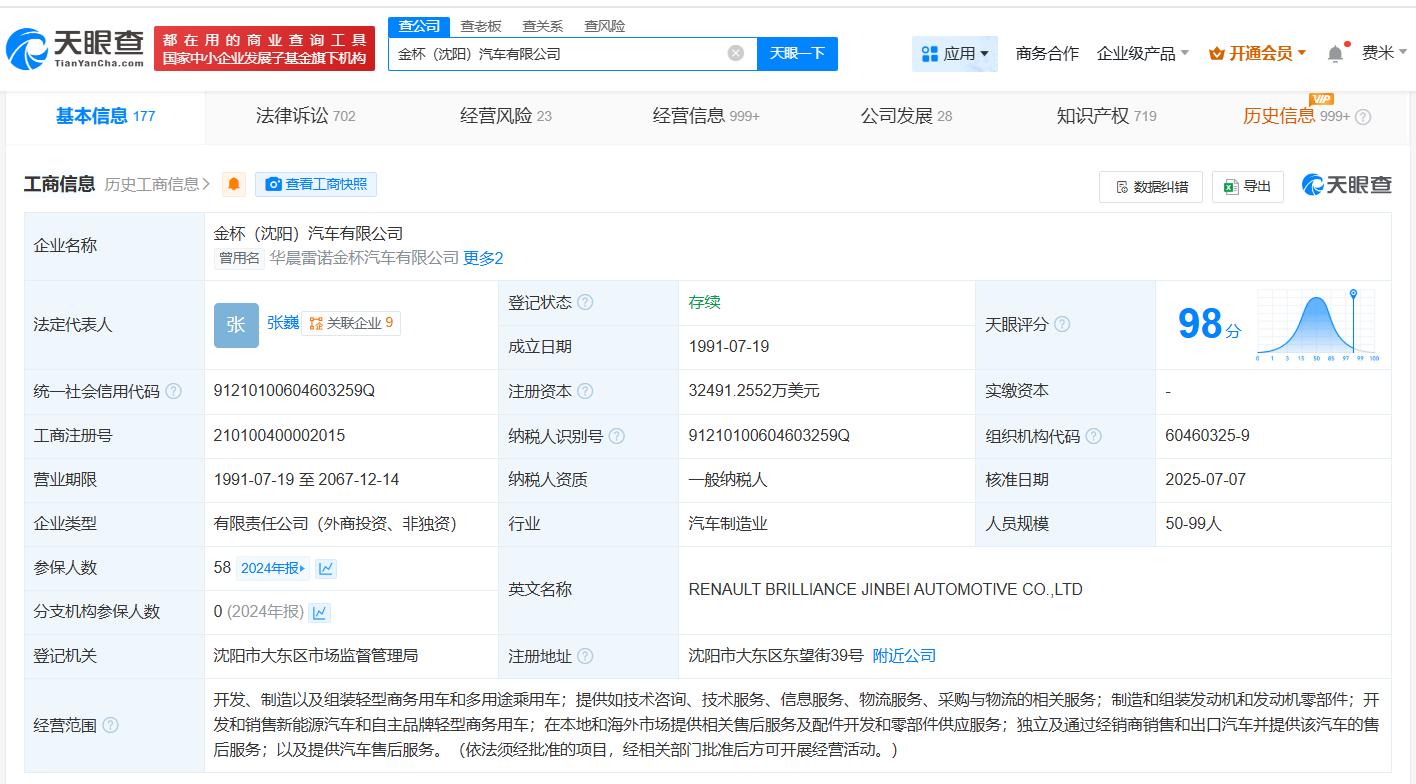Viewport: 1416px width, 784px height.
Task: Click organization code 60460325-9
Action: [1207, 436]
